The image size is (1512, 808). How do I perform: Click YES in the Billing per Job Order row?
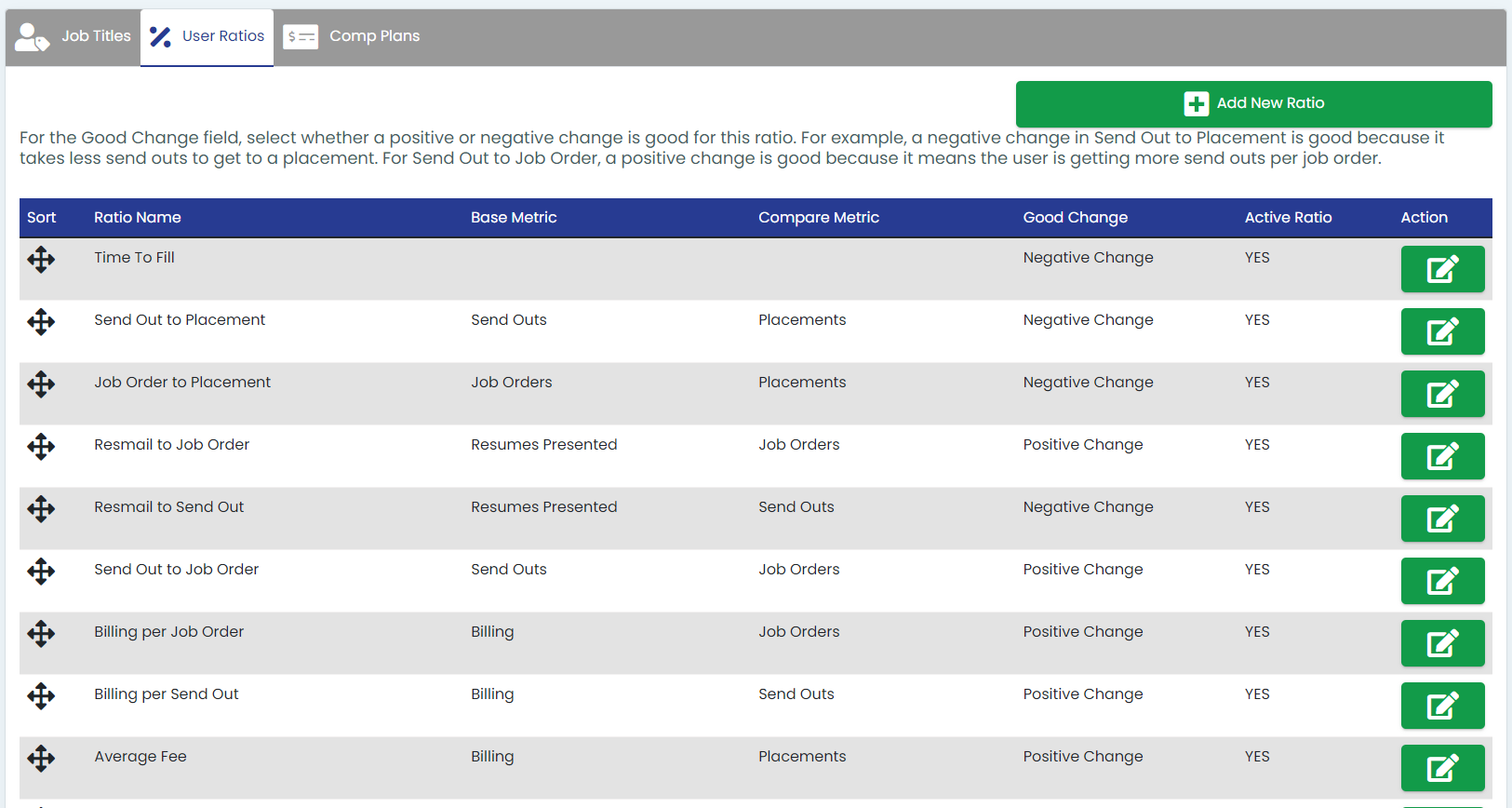pyautogui.click(x=1257, y=632)
